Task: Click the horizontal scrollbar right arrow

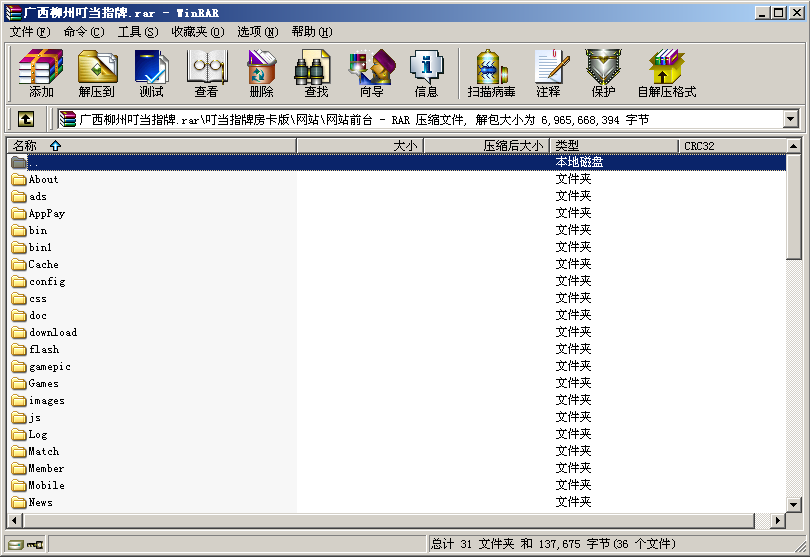Action: [778, 521]
